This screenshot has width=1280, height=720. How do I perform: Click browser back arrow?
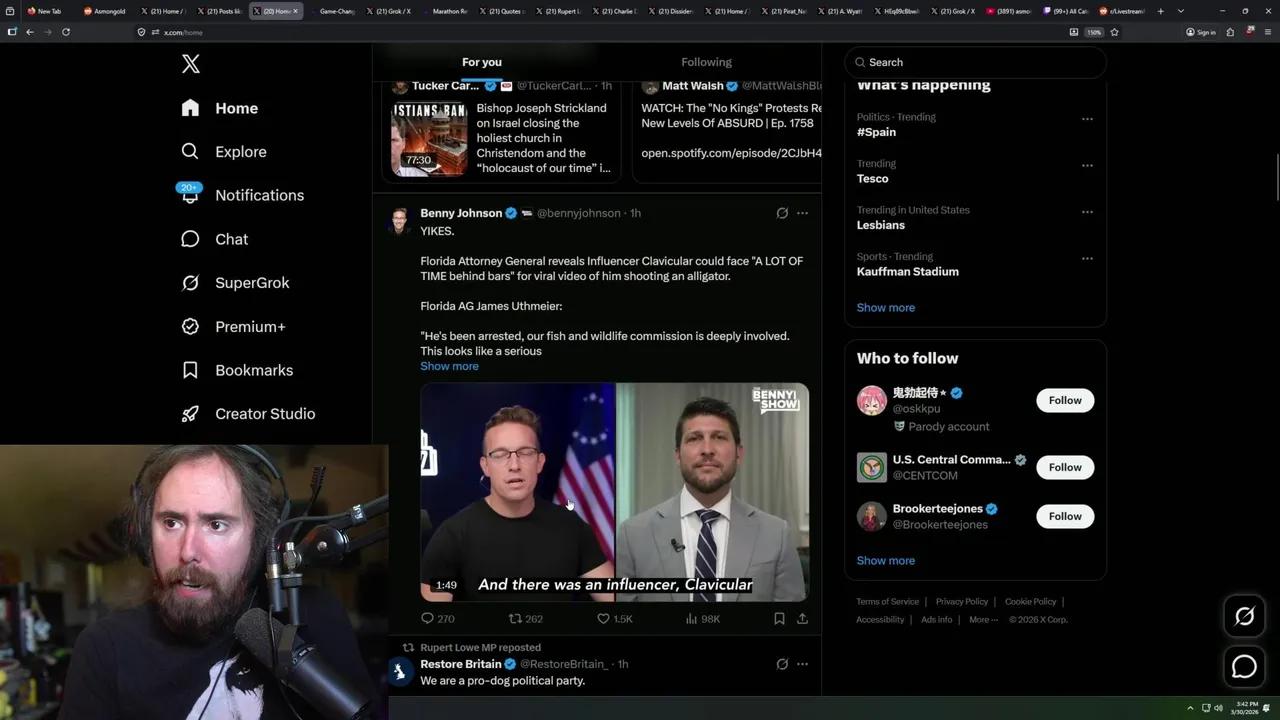click(x=30, y=32)
